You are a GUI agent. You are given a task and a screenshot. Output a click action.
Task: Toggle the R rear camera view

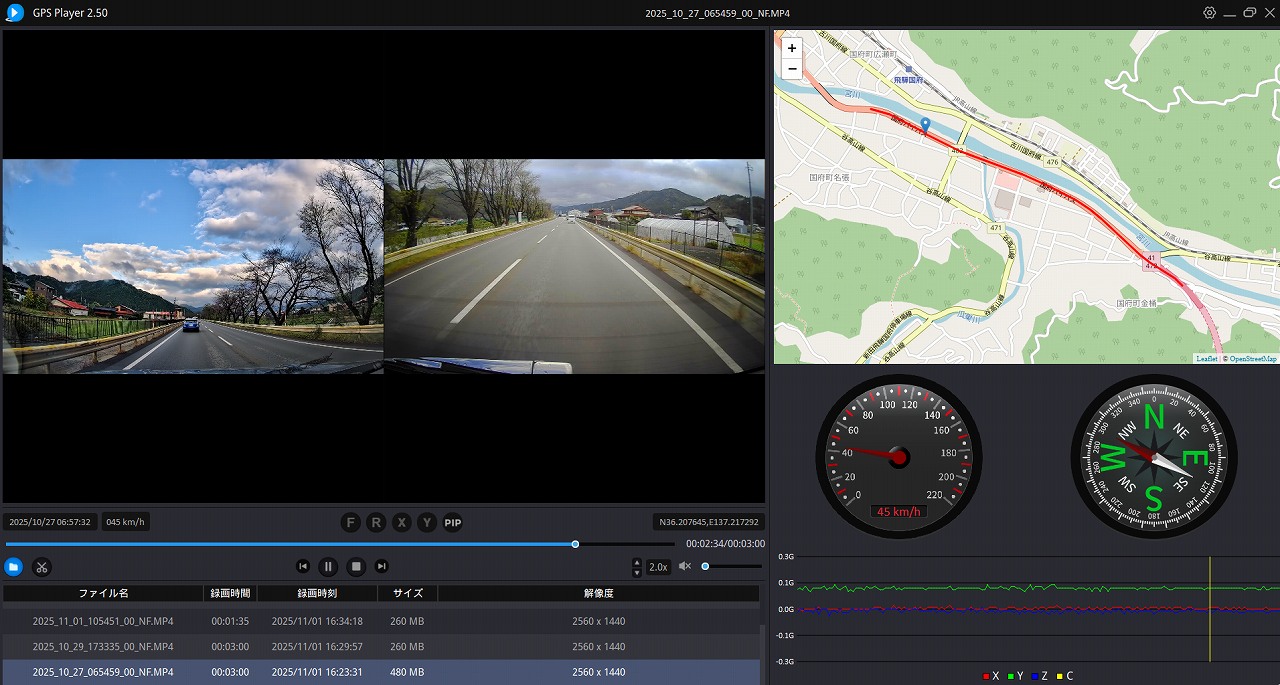click(x=376, y=522)
